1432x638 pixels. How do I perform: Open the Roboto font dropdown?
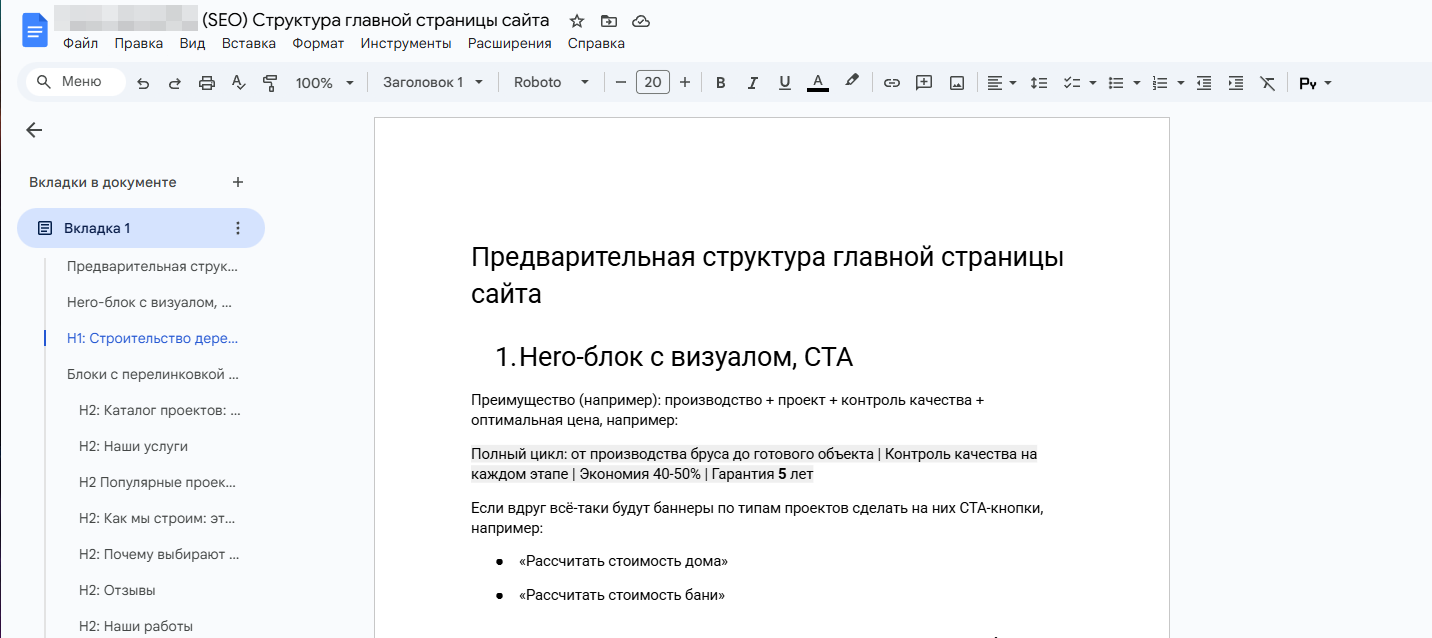click(551, 83)
